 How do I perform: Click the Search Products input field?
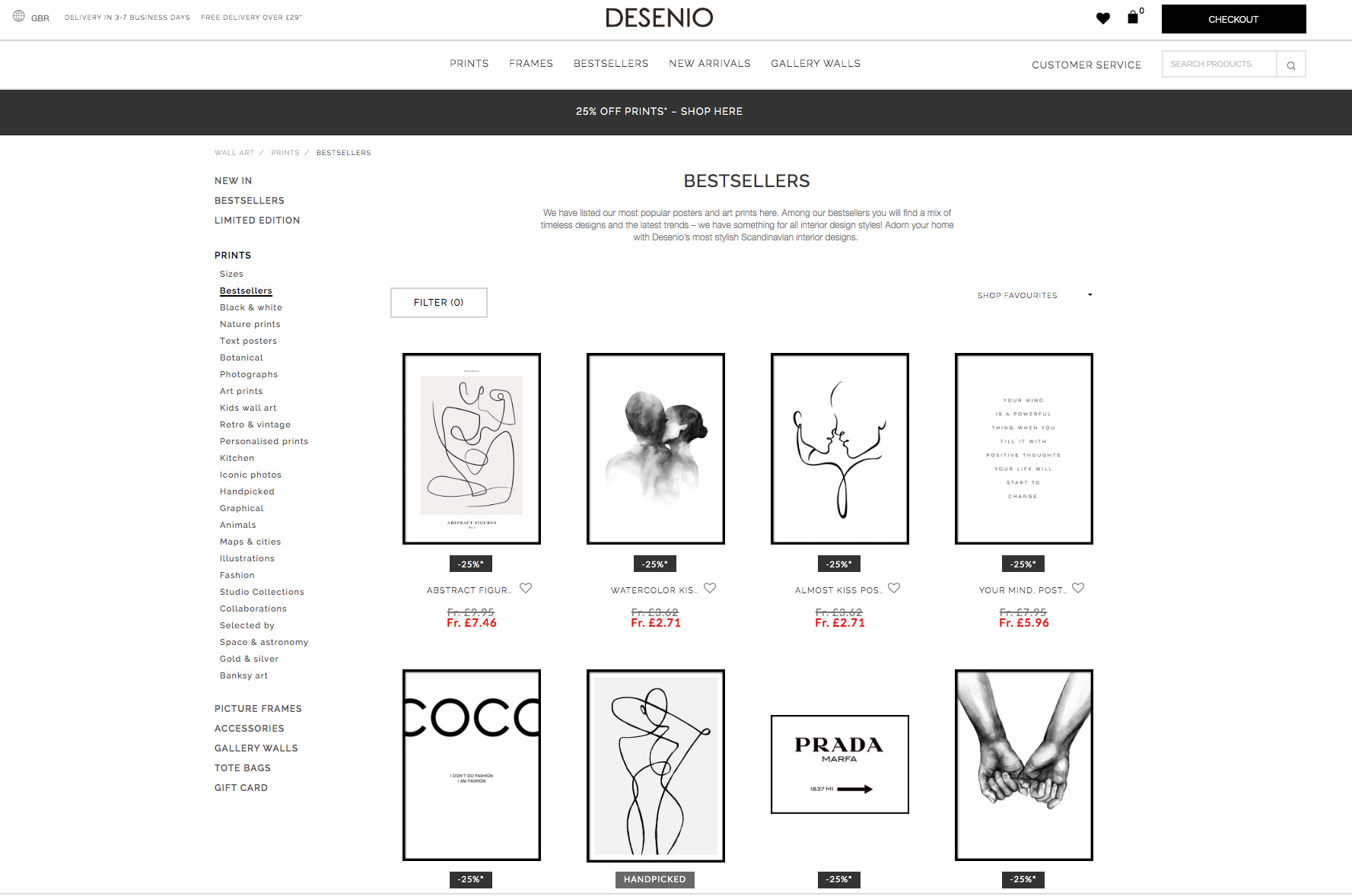pyautogui.click(x=1218, y=65)
